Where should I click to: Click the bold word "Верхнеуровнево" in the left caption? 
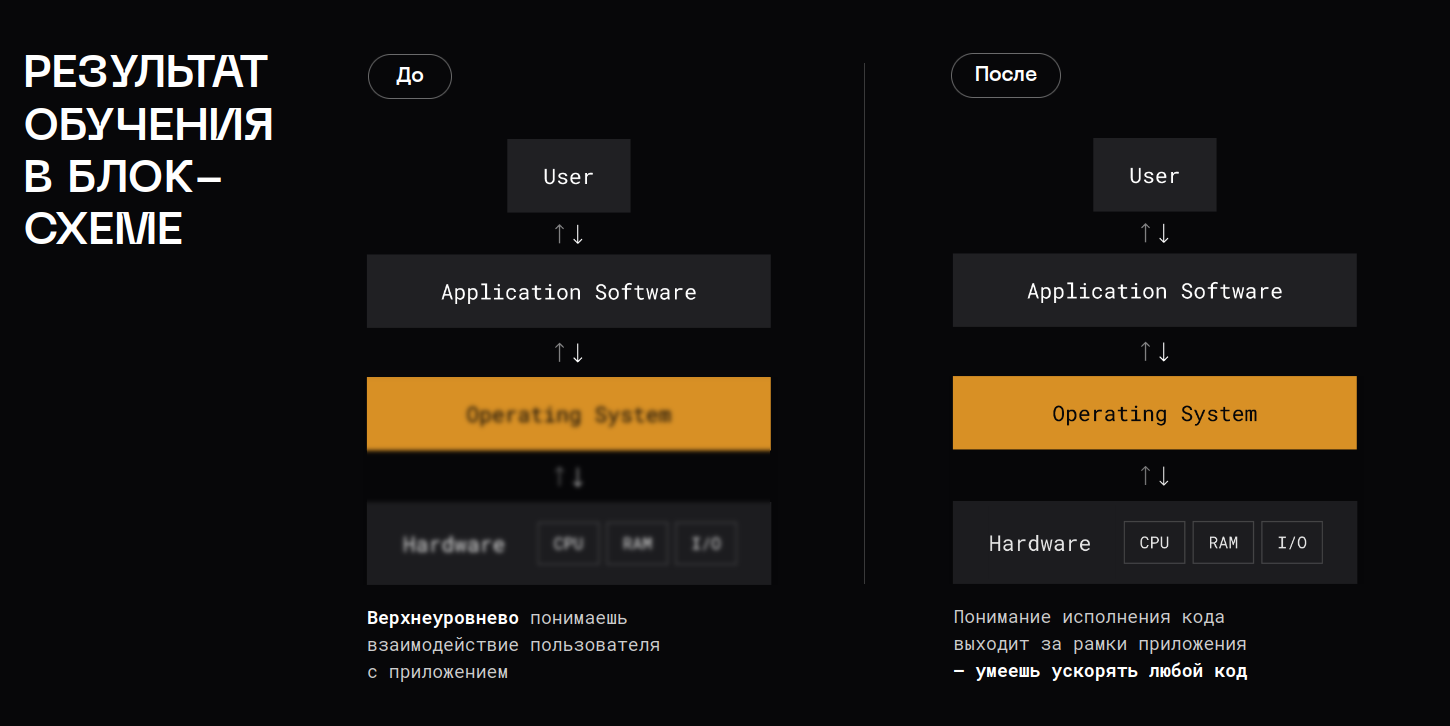pyautogui.click(x=443, y=618)
